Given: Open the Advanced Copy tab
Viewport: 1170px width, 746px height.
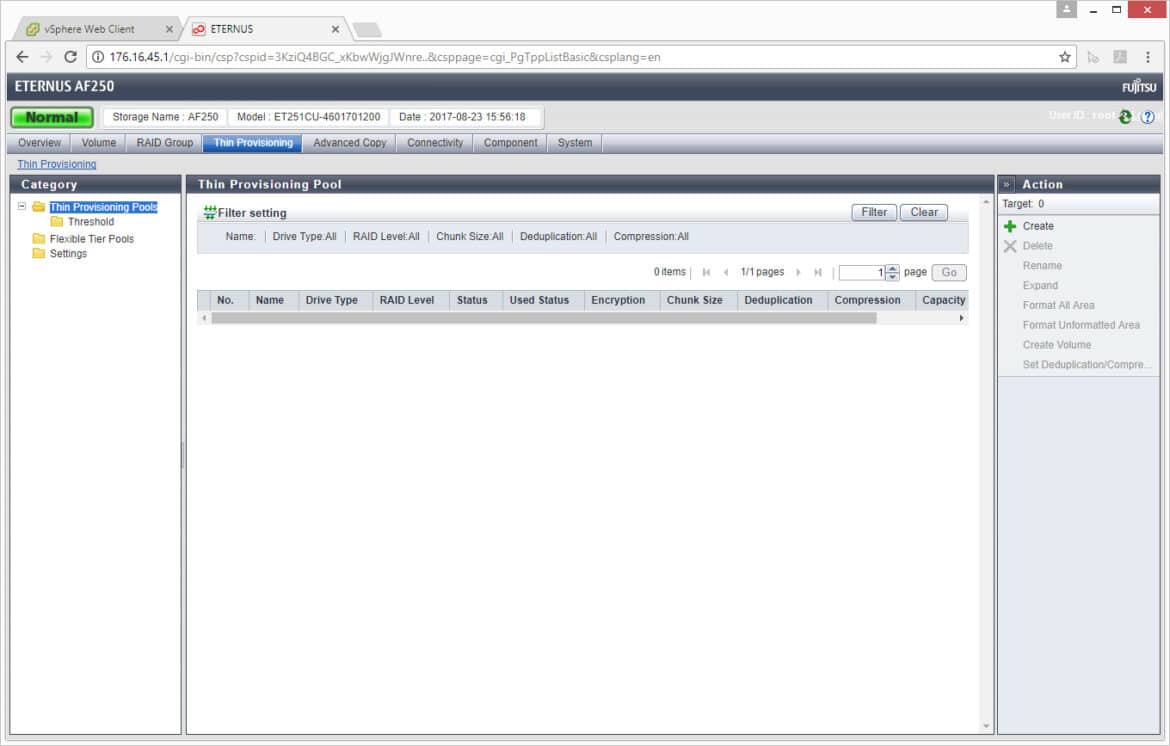Looking at the screenshot, I should tap(350, 142).
